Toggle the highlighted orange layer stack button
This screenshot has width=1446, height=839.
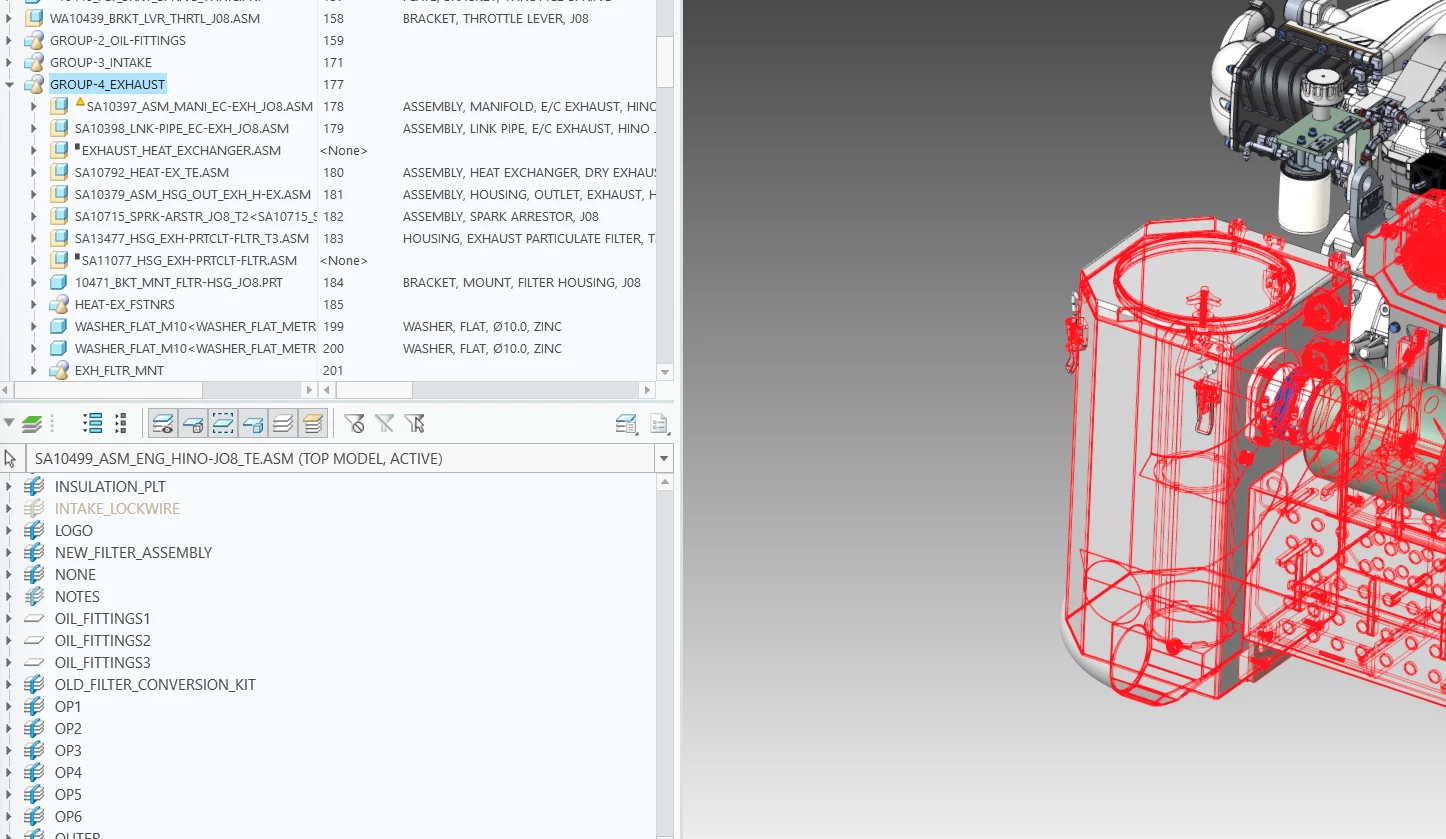313,424
